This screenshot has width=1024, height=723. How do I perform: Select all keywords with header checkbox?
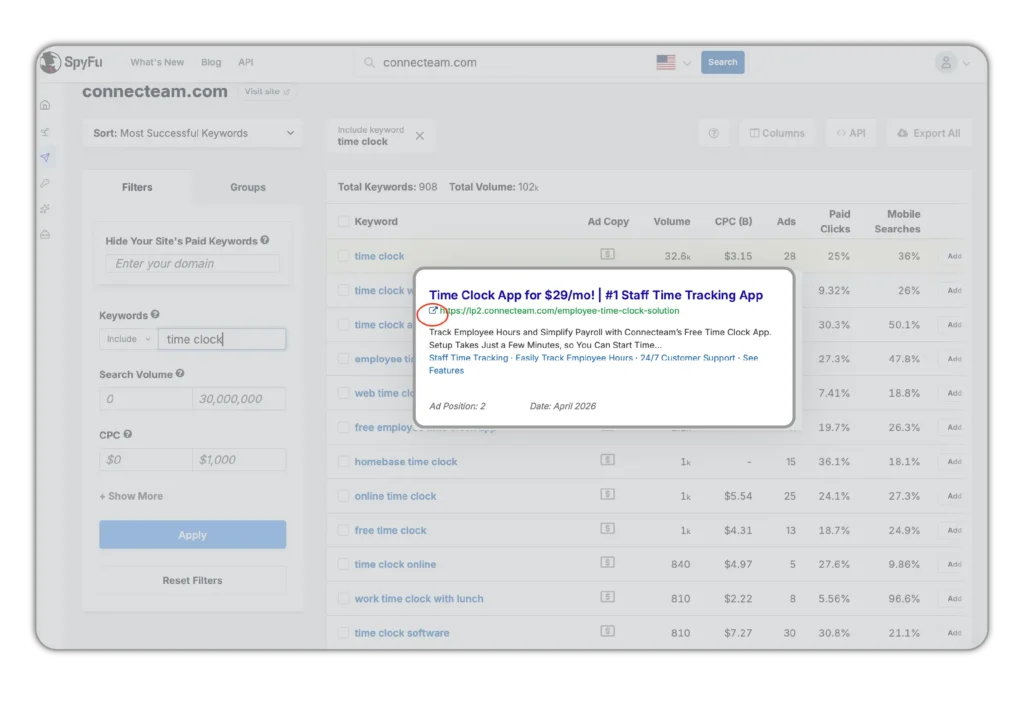[343, 221]
